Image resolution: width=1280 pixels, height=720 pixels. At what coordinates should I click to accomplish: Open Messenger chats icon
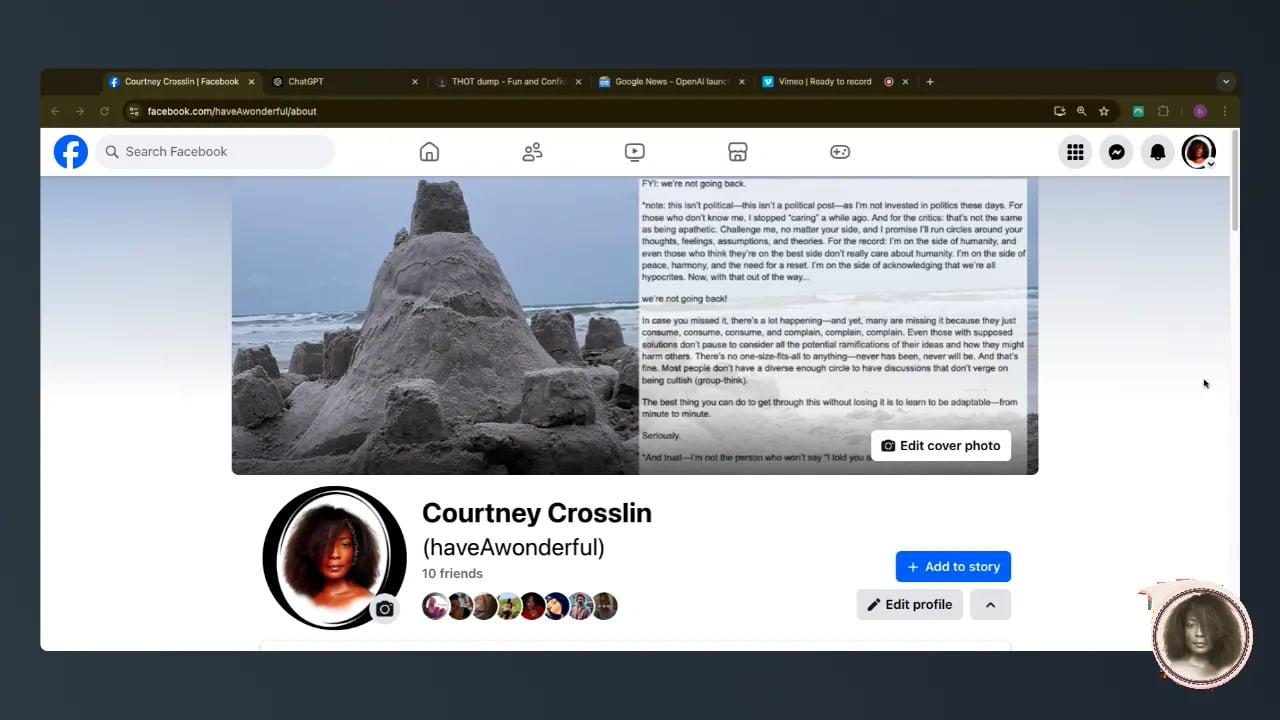tap(1116, 152)
